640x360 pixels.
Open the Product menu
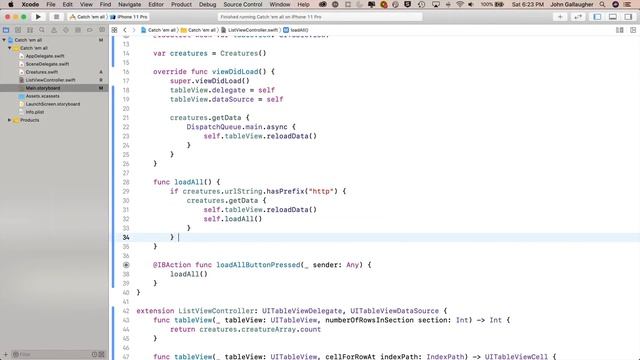(x=181, y=4)
